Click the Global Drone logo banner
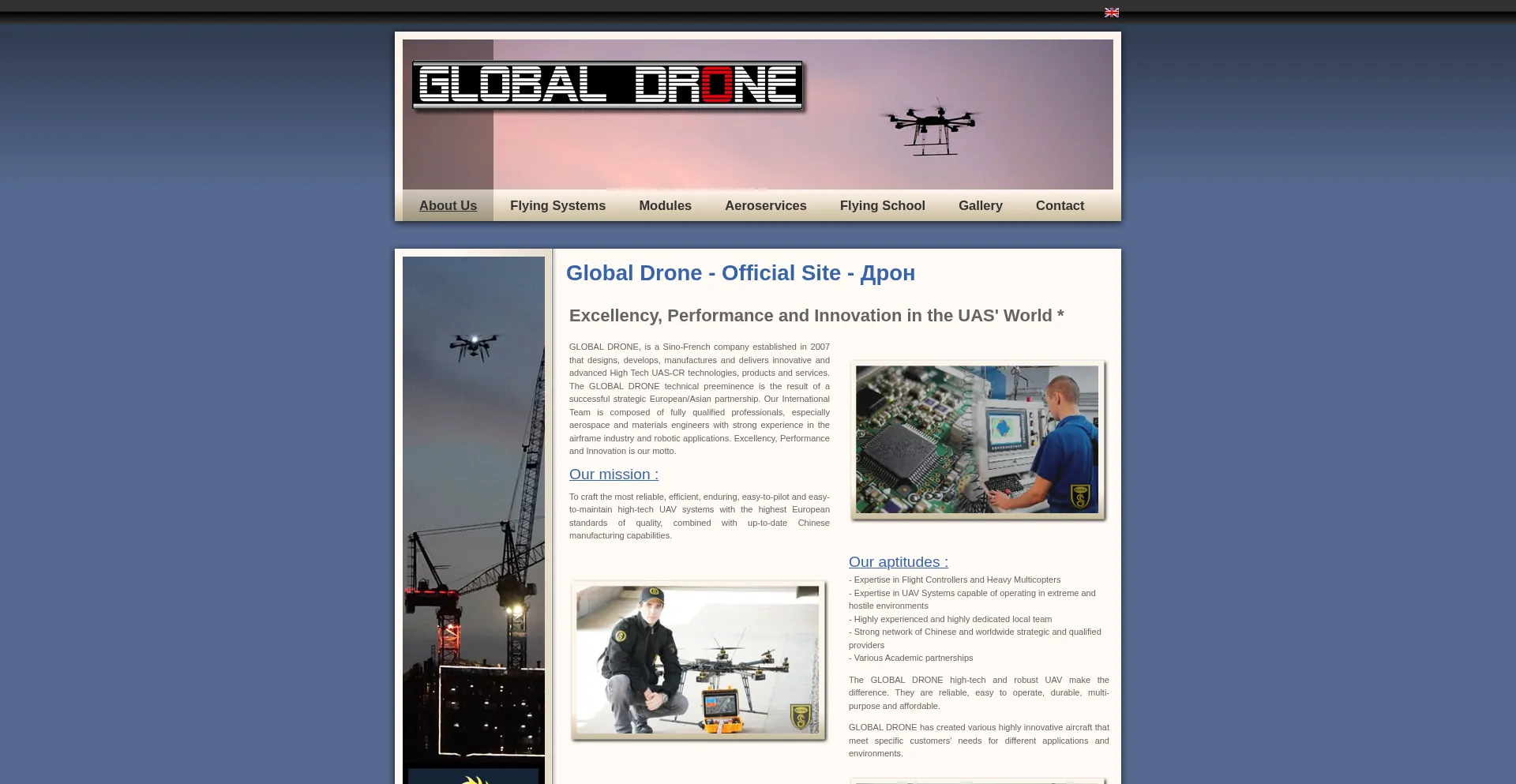Viewport: 1516px width, 784px height. pos(607,85)
